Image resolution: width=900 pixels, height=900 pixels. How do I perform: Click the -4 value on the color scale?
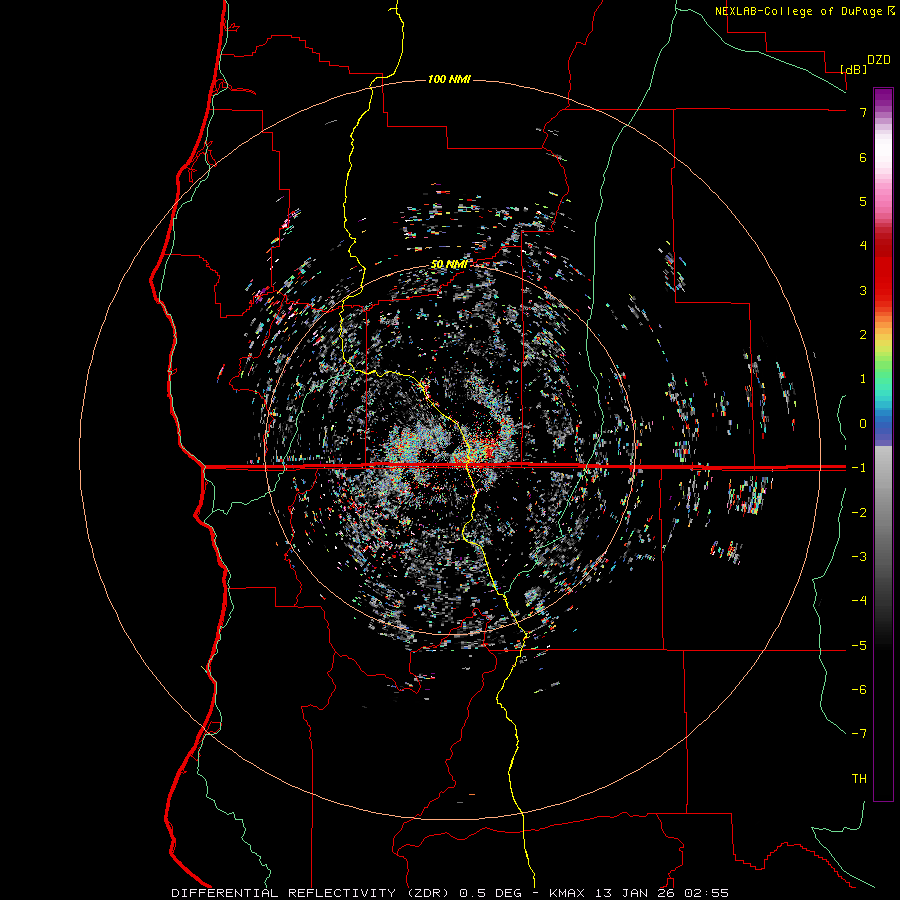point(859,601)
